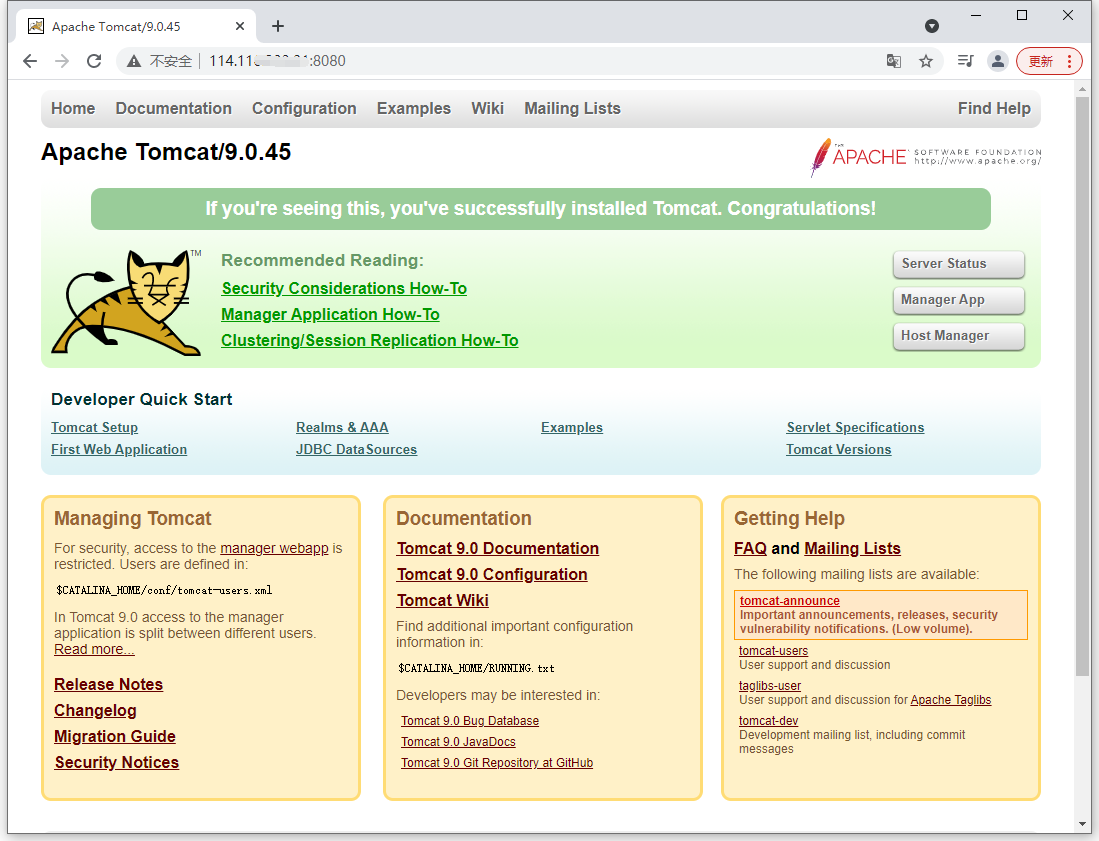Click the Mailing Lists link in Getting Help

pyautogui.click(x=852, y=549)
